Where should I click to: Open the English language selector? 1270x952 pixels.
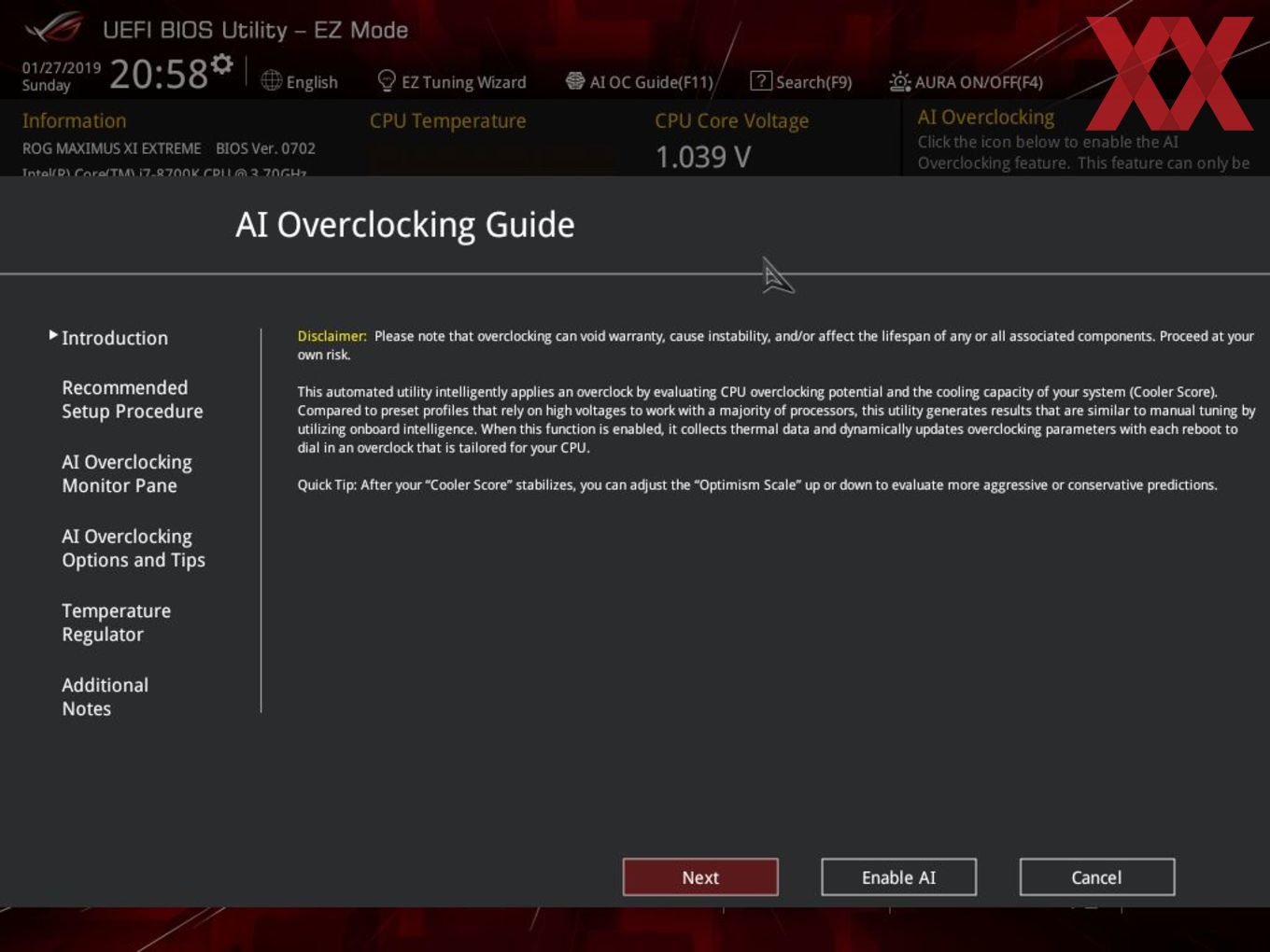(312, 82)
